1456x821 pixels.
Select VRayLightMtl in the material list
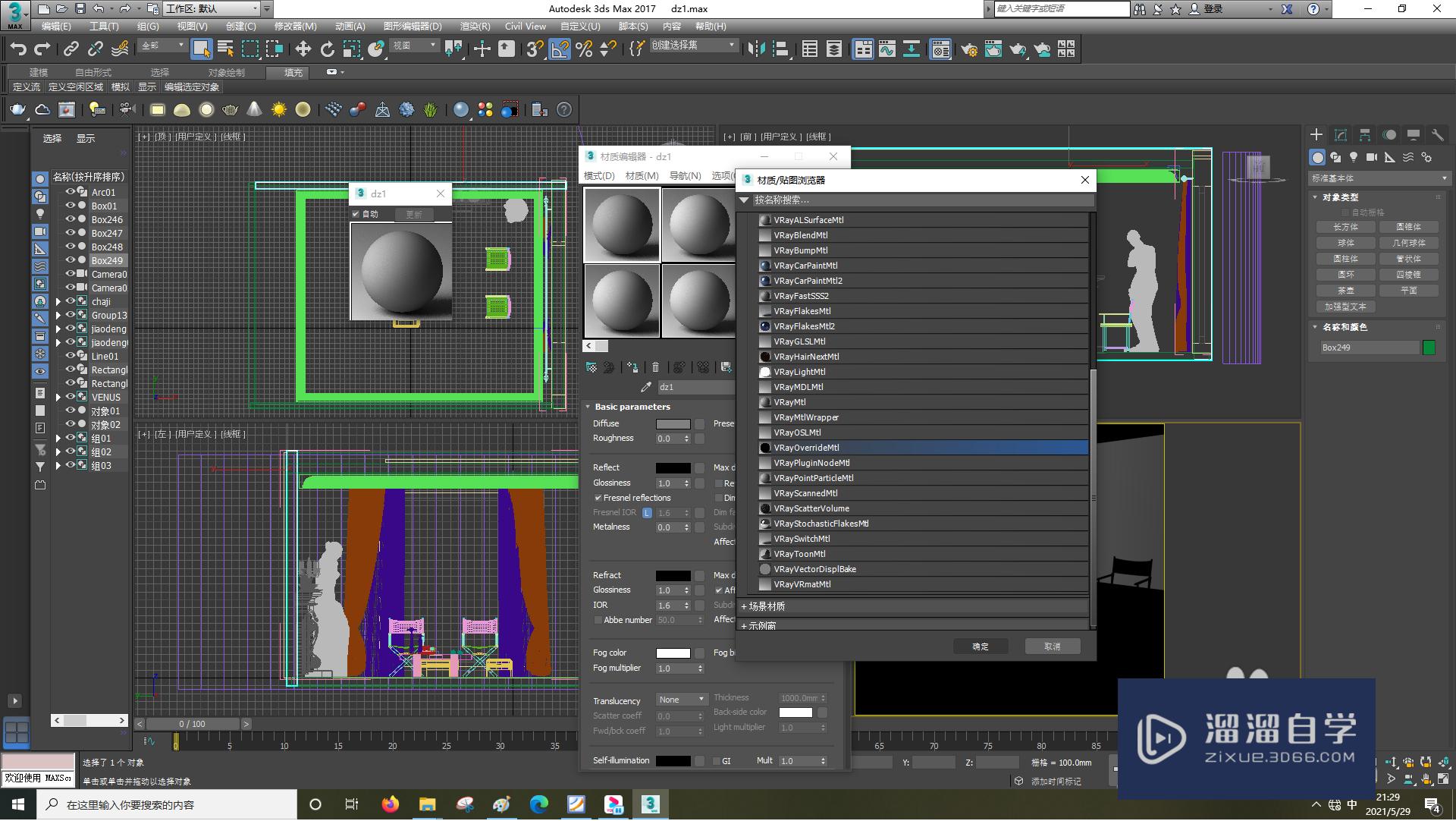pyautogui.click(x=924, y=372)
